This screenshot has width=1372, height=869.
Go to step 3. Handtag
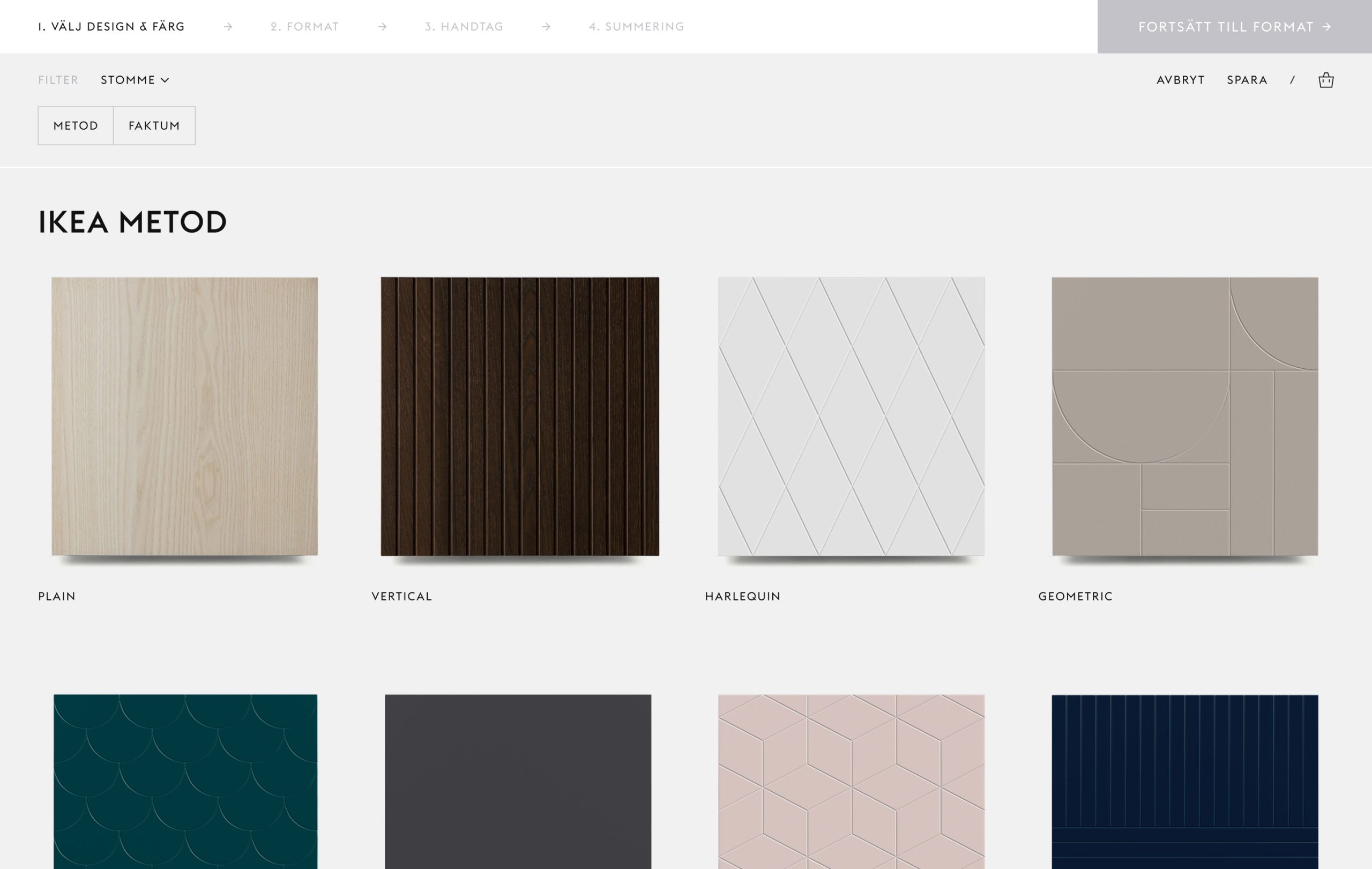[464, 27]
